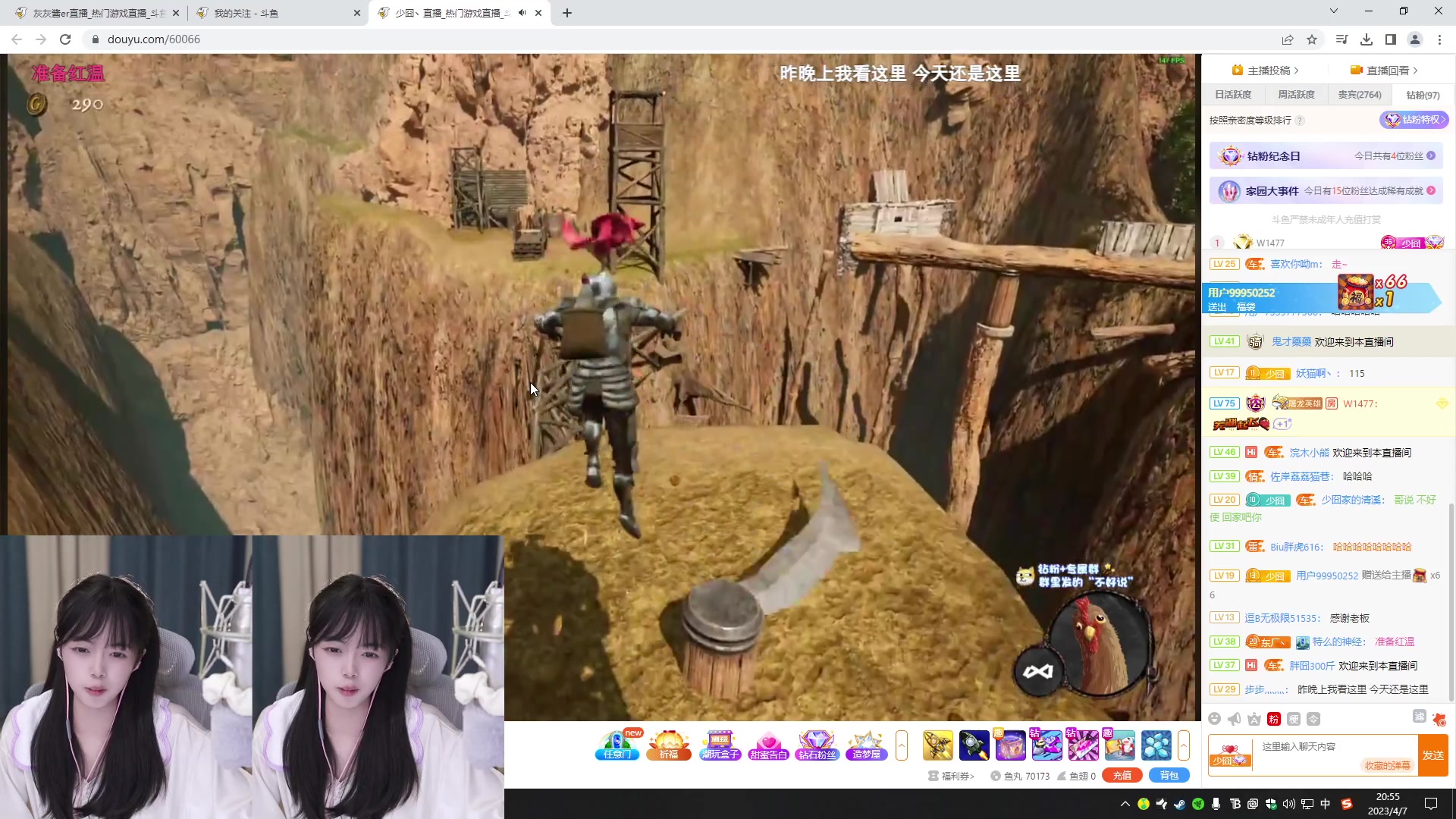Open browser downloads icon

[1367, 39]
